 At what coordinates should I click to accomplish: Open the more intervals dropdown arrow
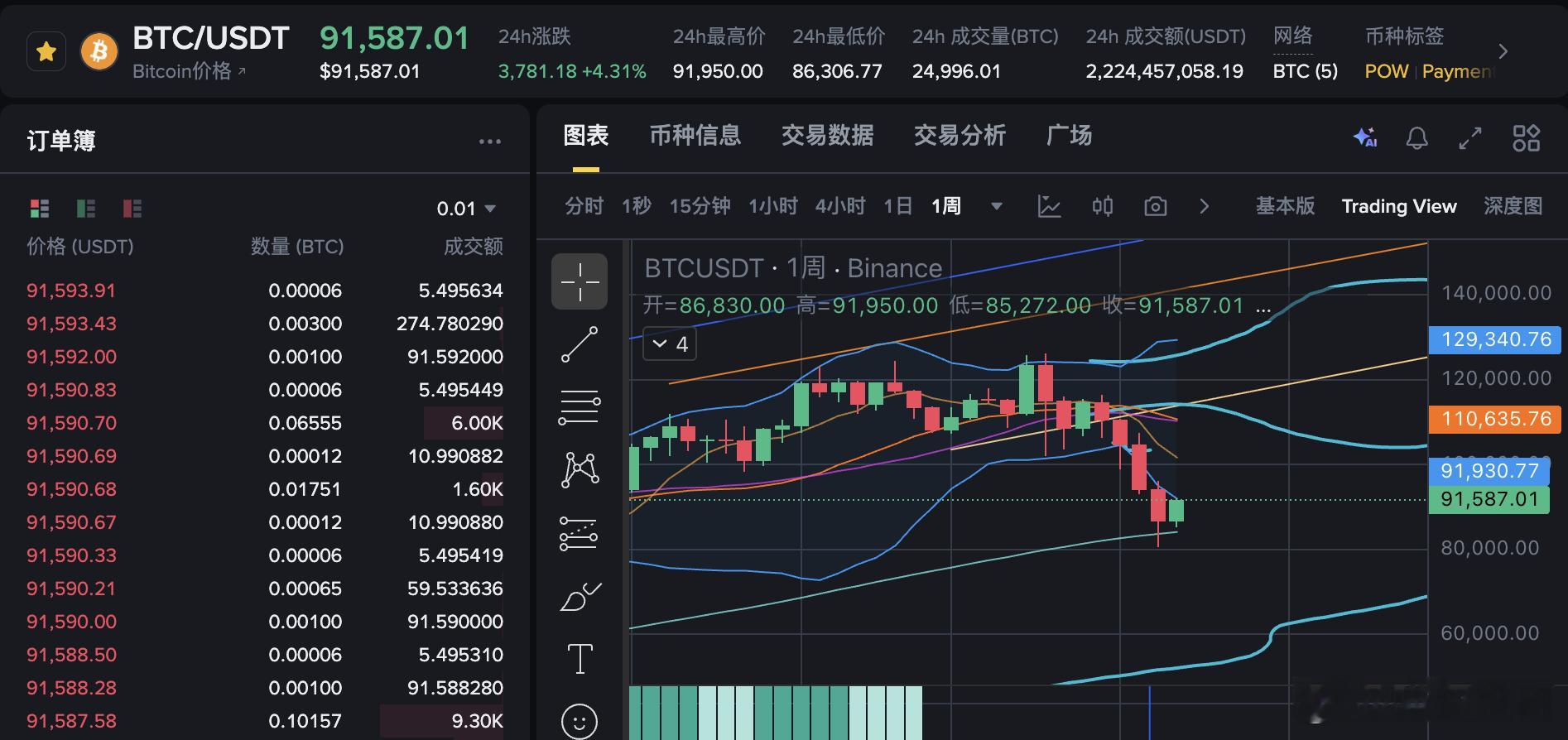click(x=997, y=206)
